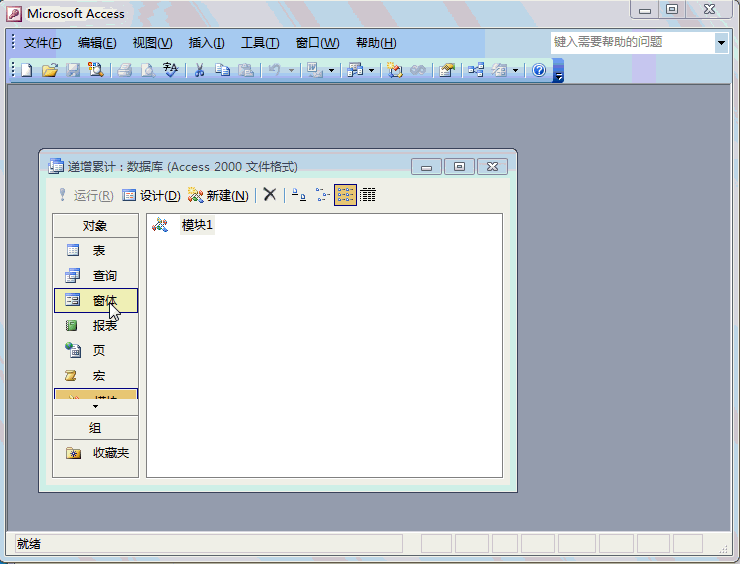Click the 组 header bar
The width and height of the screenshot is (740, 564).
pyautogui.click(x=96, y=428)
